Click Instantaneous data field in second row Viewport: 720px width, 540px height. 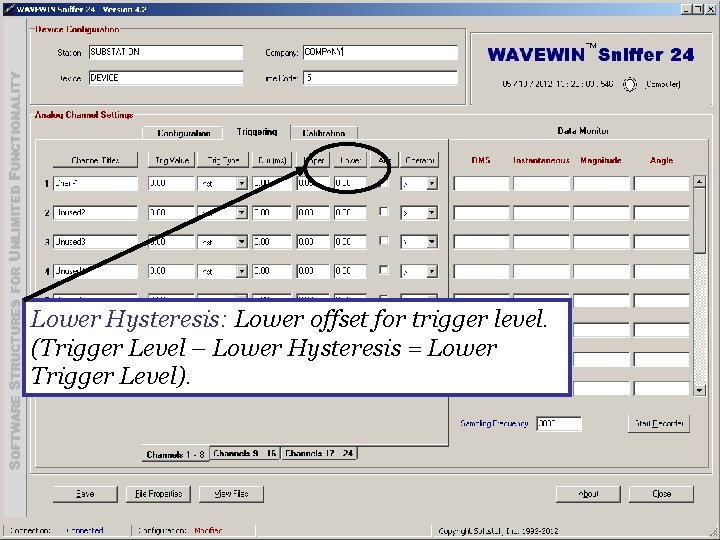click(x=541, y=213)
